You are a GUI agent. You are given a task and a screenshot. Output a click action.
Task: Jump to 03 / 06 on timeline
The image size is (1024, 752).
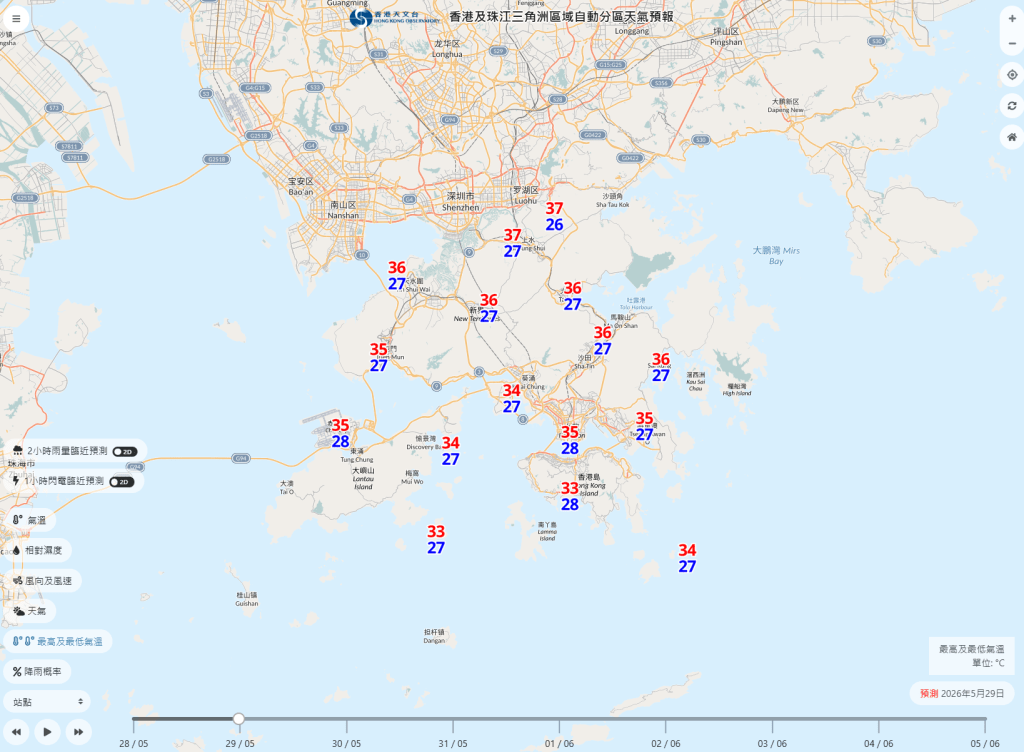tap(772, 744)
